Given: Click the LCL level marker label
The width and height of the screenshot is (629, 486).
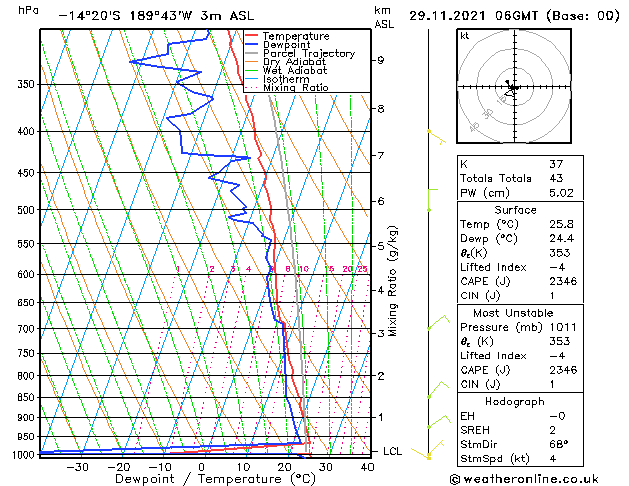Looking at the screenshot, I should click(x=392, y=452).
